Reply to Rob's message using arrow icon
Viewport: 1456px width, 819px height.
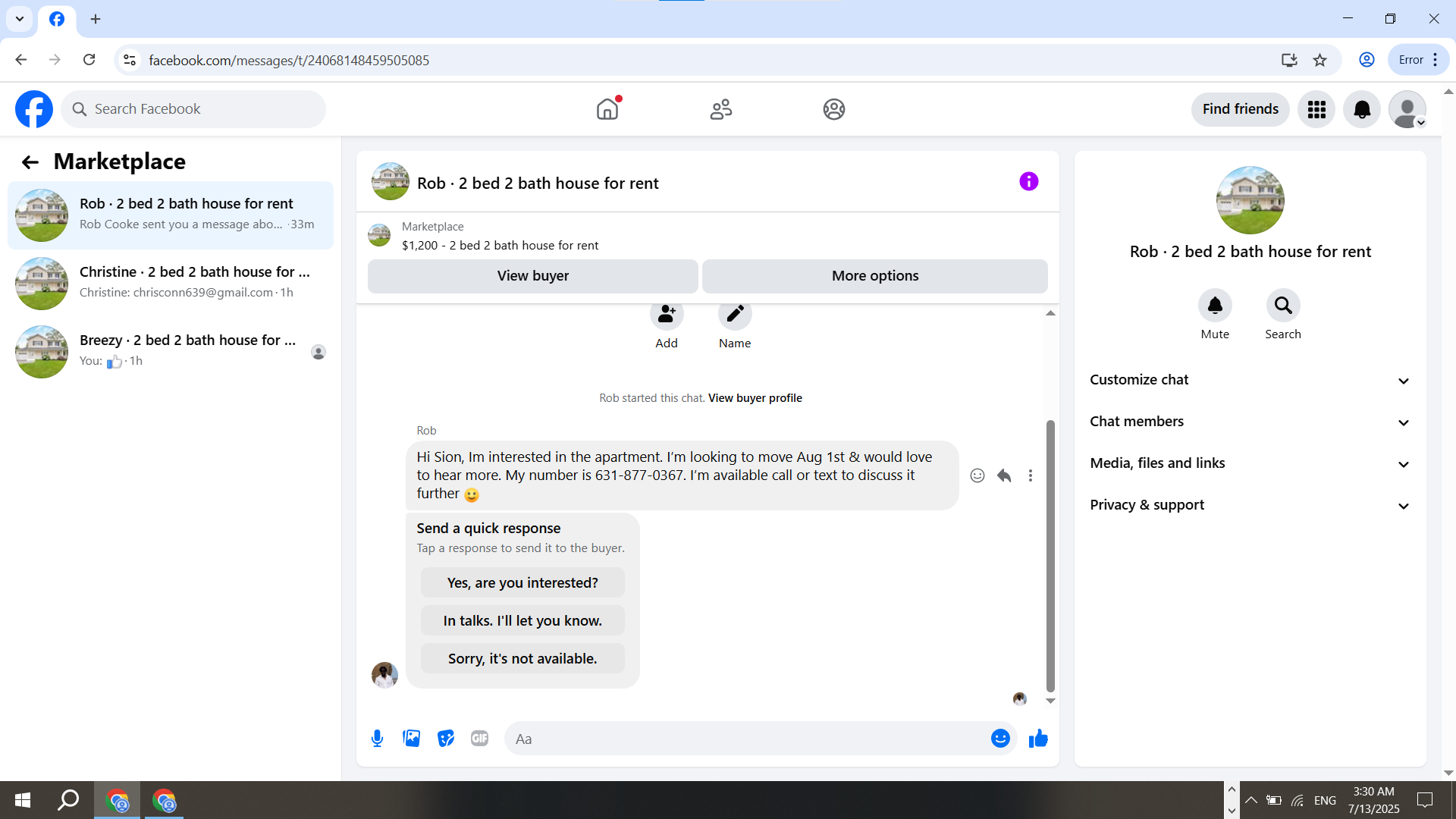click(1004, 475)
